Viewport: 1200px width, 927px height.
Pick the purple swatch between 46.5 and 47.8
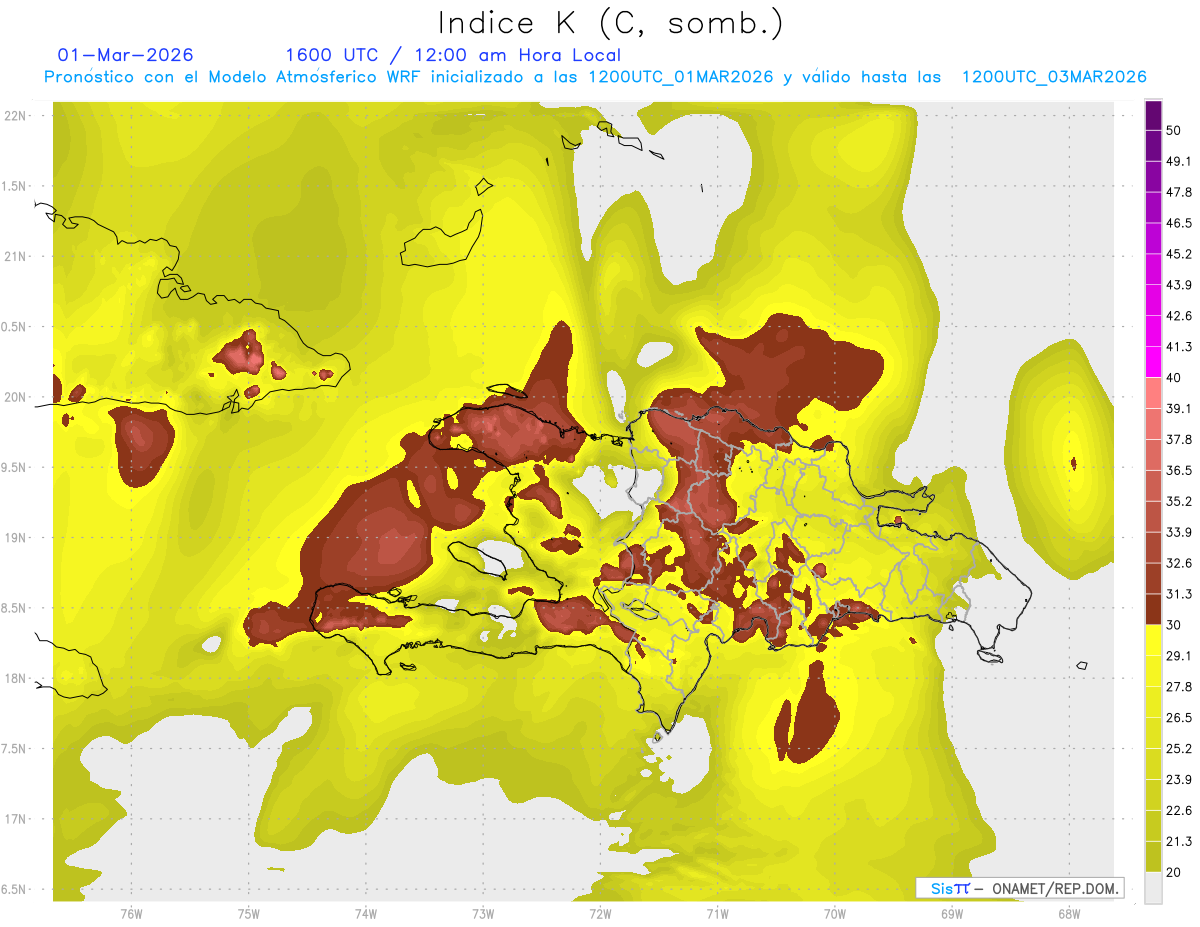1153,208
